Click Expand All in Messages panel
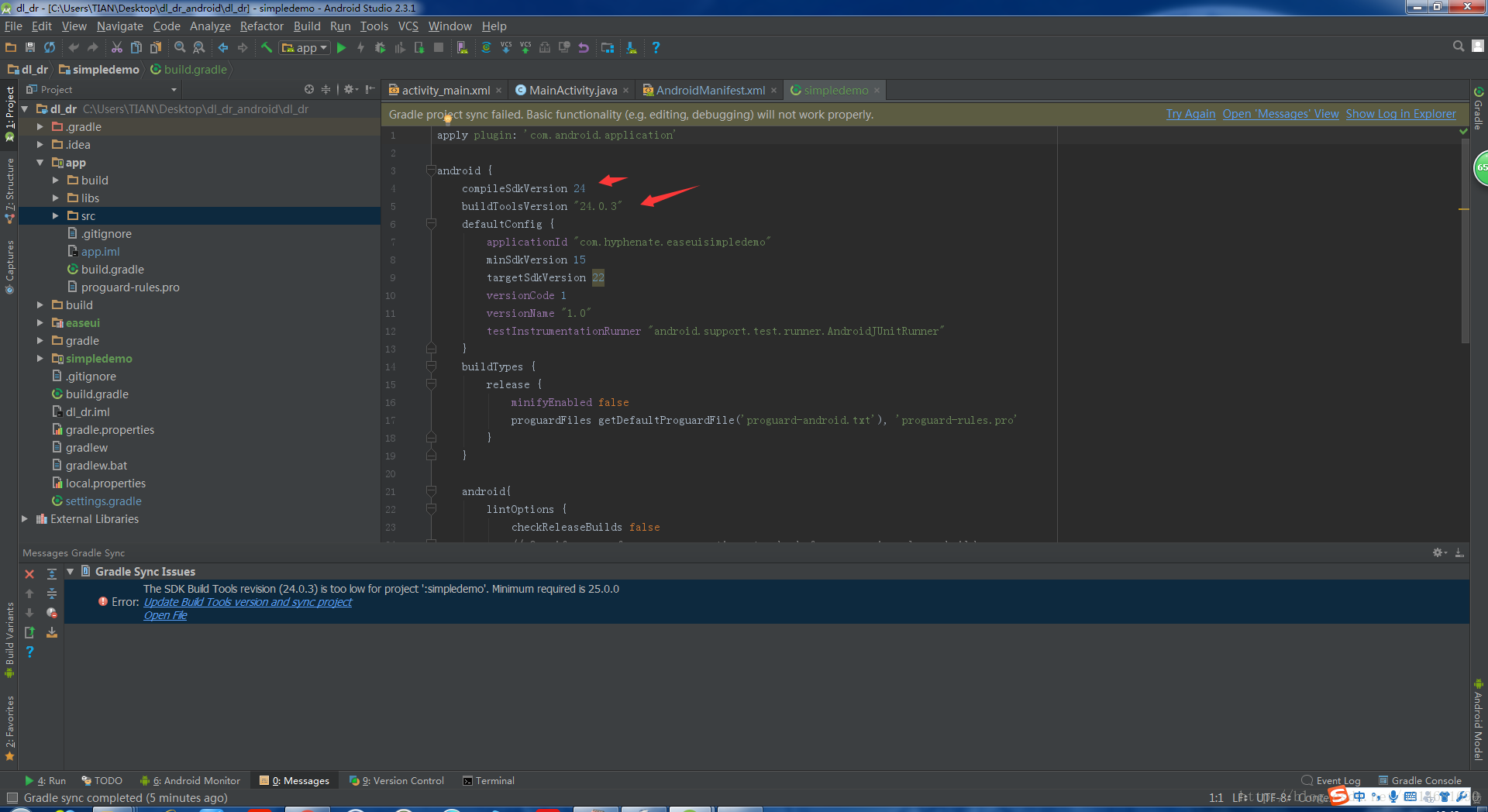 [x=52, y=574]
